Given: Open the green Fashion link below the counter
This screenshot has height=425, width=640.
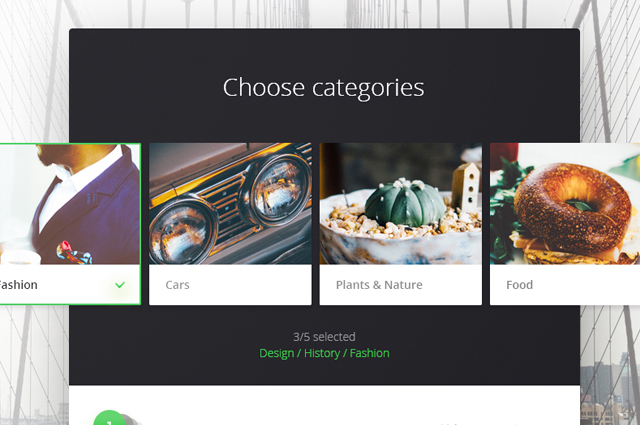Looking at the screenshot, I should (370, 353).
